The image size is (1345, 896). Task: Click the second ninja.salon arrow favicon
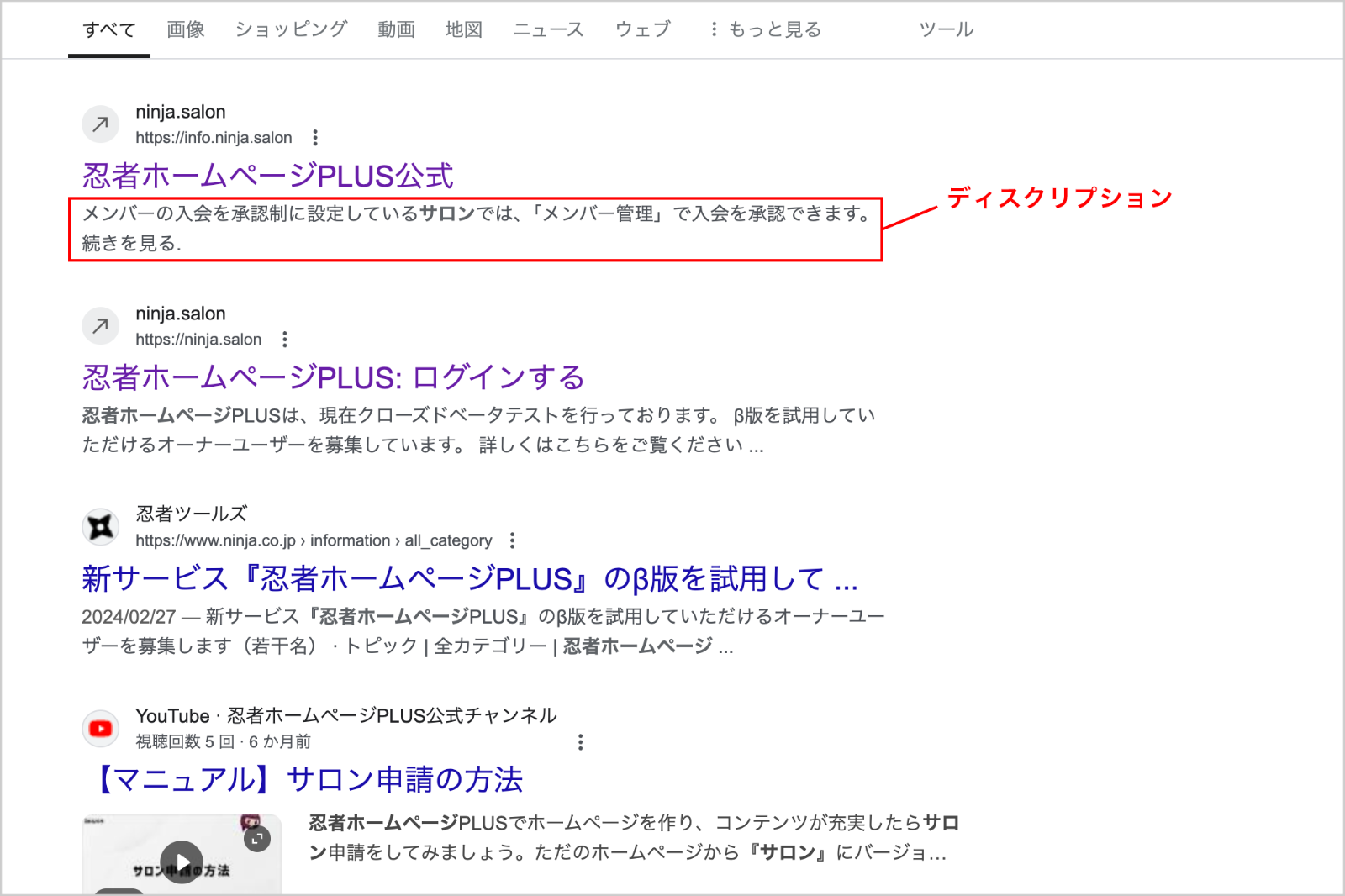click(101, 326)
